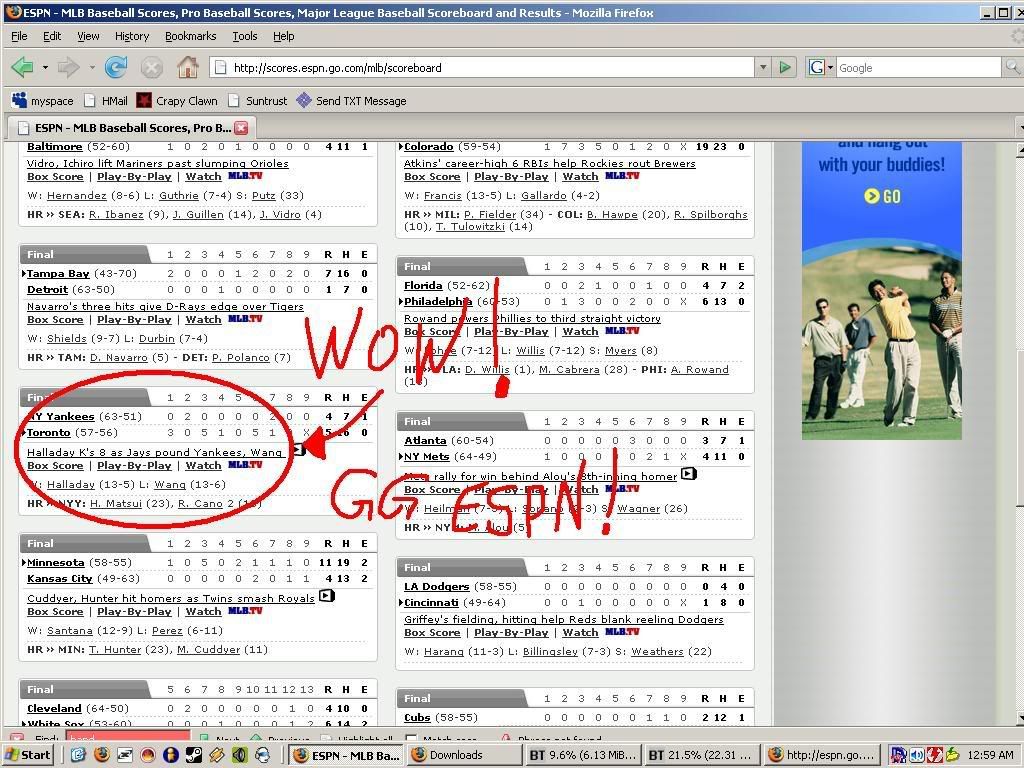This screenshot has width=1024, height=768.
Task: Click the Forward navigation arrow
Action: click(x=69, y=67)
